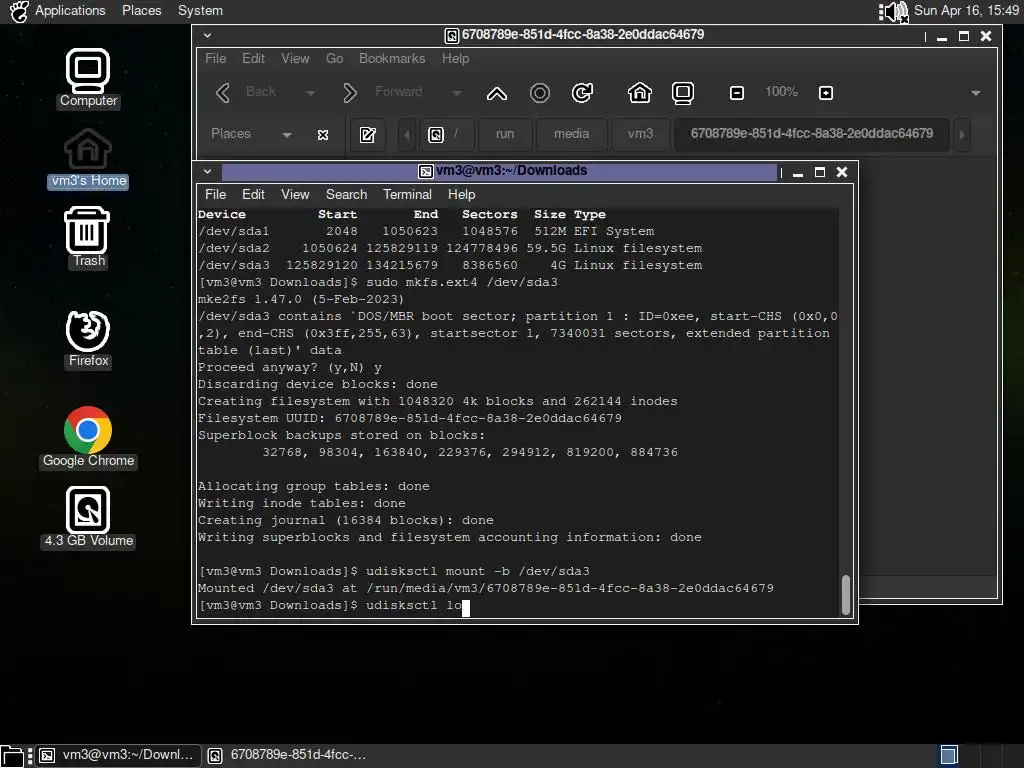This screenshot has width=1024, height=768.
Task: Zoom in in file manager
Action: pyautogui.click(x=825, y=93)
